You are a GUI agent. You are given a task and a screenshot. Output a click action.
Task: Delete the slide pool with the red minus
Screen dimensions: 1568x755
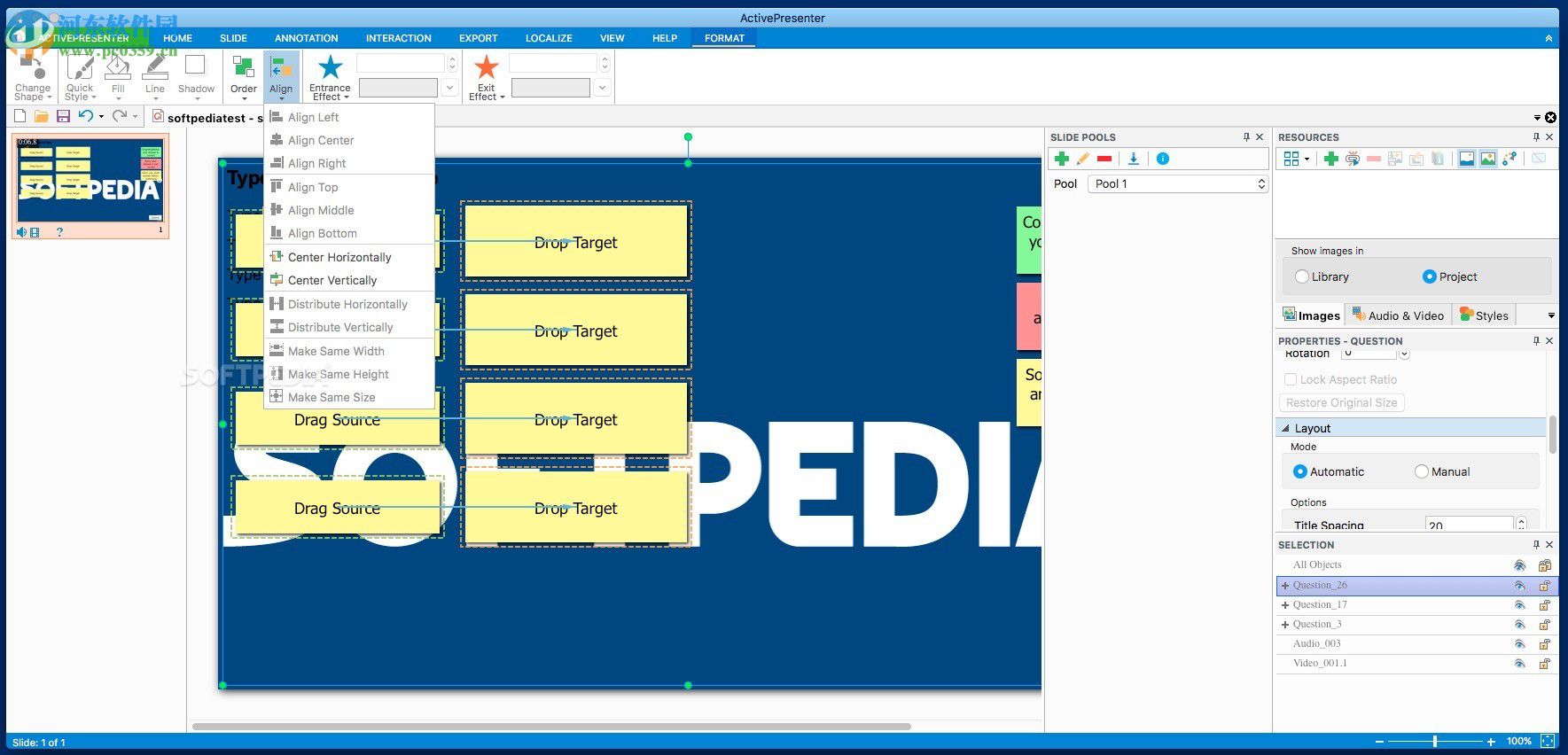click(1104, 159)
